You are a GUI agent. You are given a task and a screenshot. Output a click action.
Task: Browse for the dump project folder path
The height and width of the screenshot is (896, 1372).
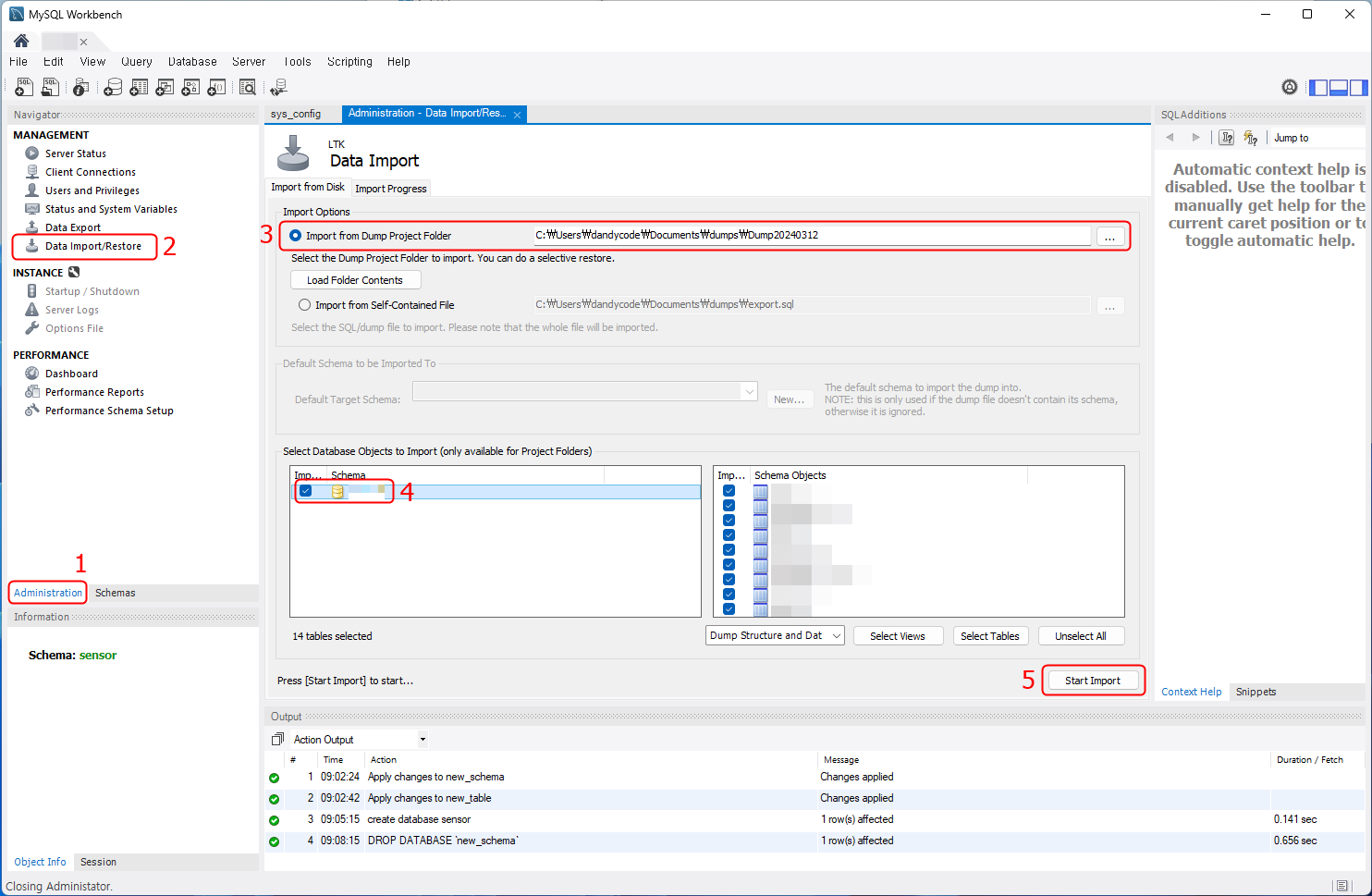(1110, 236)
